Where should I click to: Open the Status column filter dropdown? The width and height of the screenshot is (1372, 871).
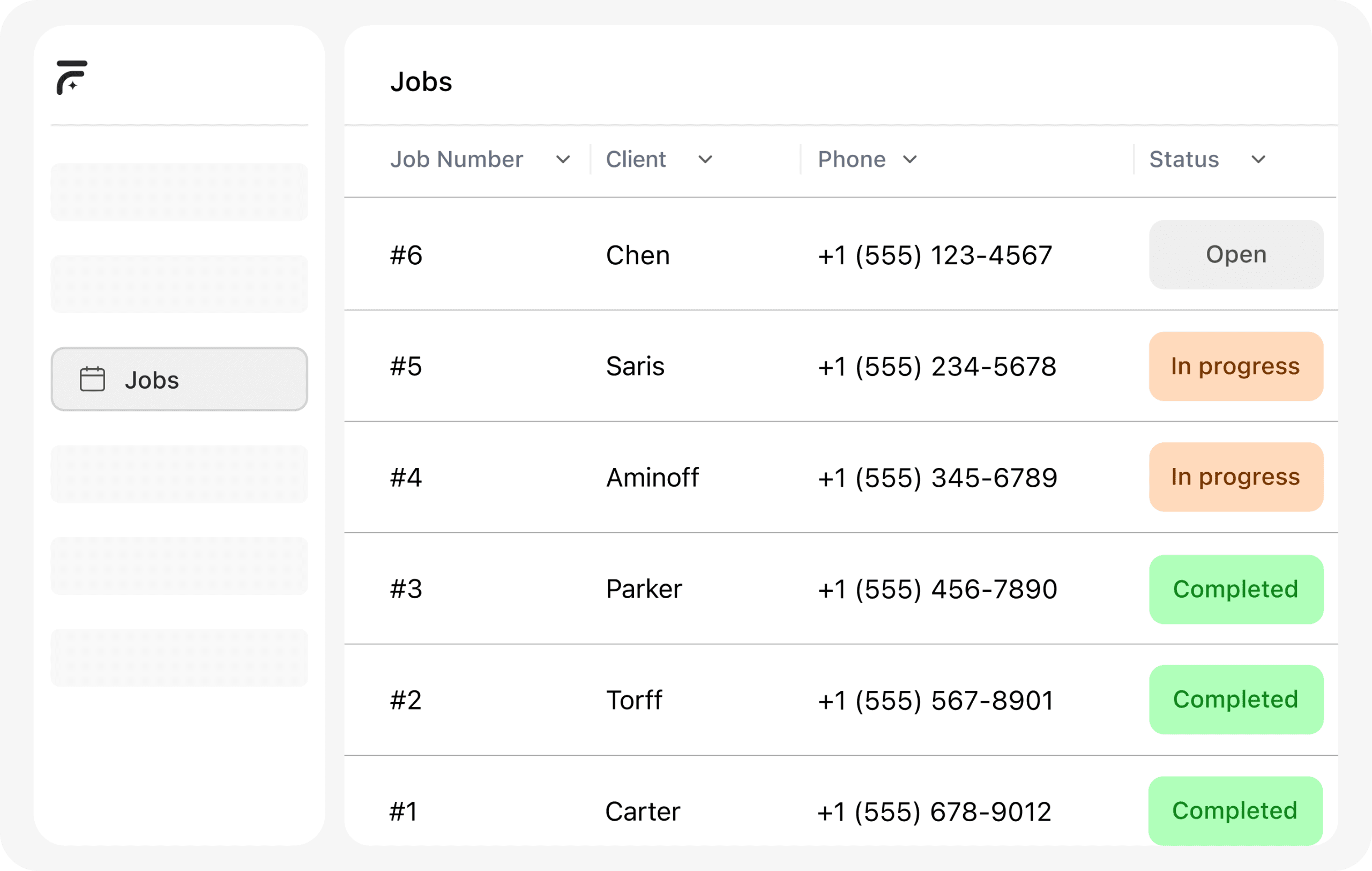click(1258, 160)
